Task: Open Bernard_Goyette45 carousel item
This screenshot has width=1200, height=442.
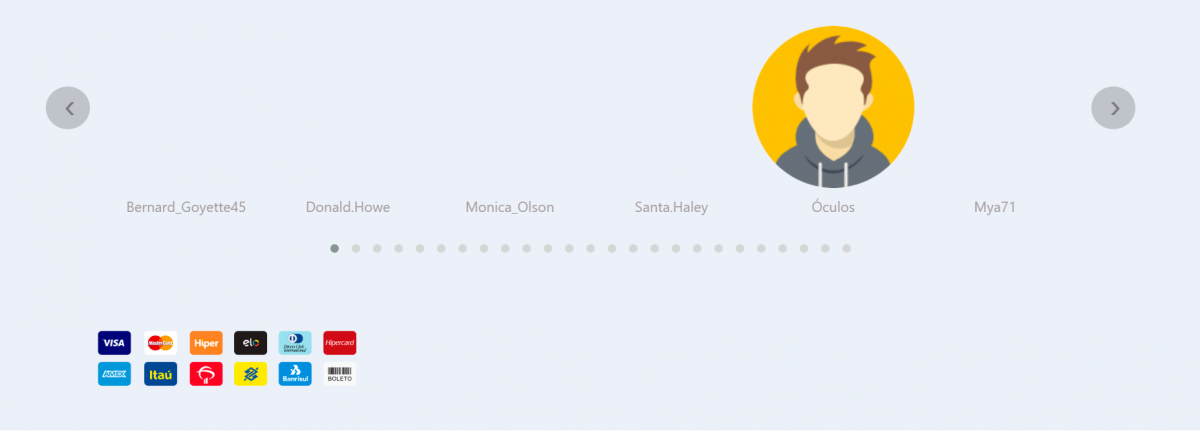Action: click(x=186, y=207)
